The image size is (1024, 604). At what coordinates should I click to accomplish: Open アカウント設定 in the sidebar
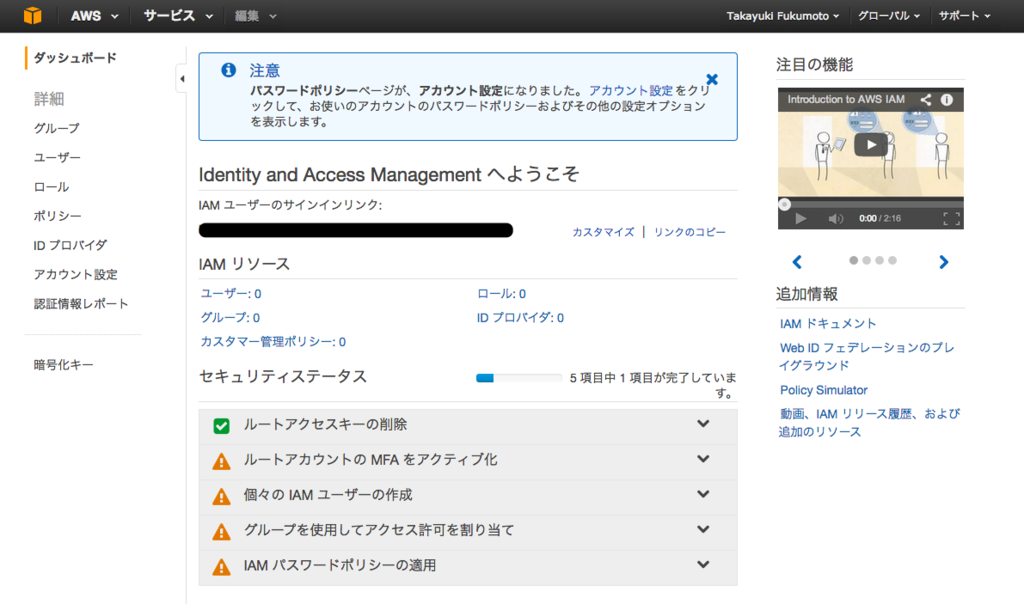point(75,274)
